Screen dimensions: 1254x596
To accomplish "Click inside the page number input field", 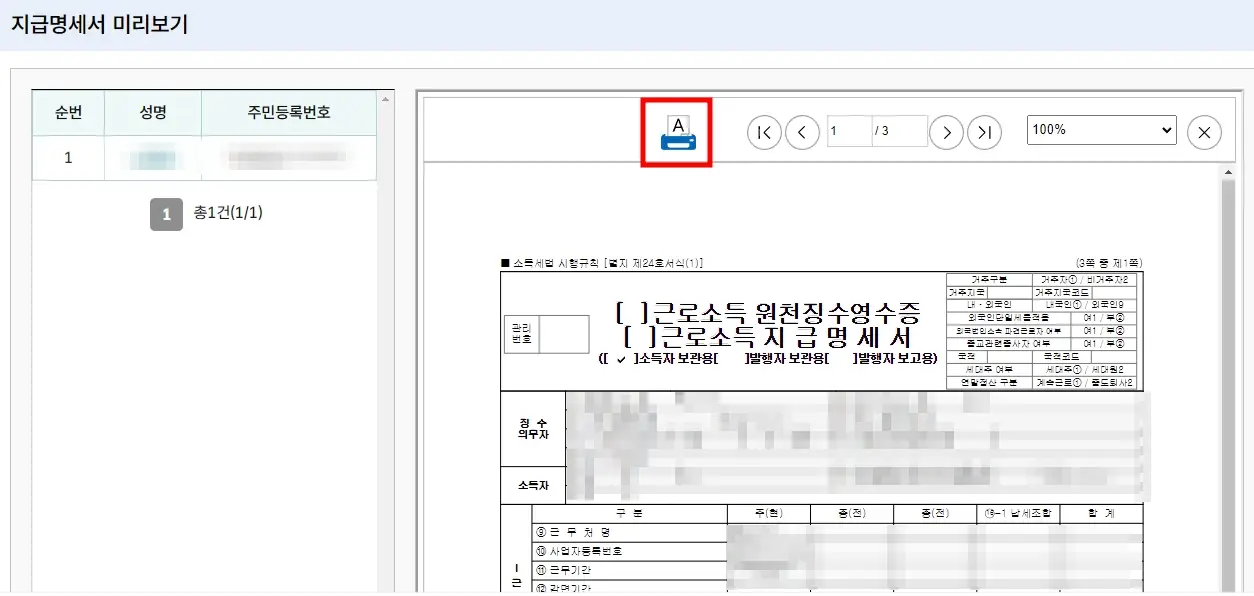I will click(x=849, y=131).
